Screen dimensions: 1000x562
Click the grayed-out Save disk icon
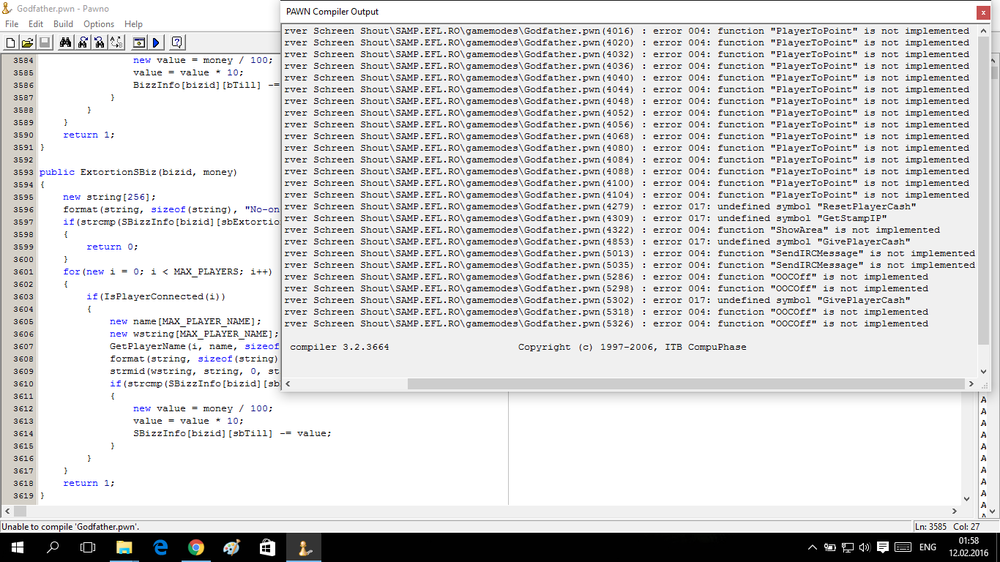[x=44, y=43]
